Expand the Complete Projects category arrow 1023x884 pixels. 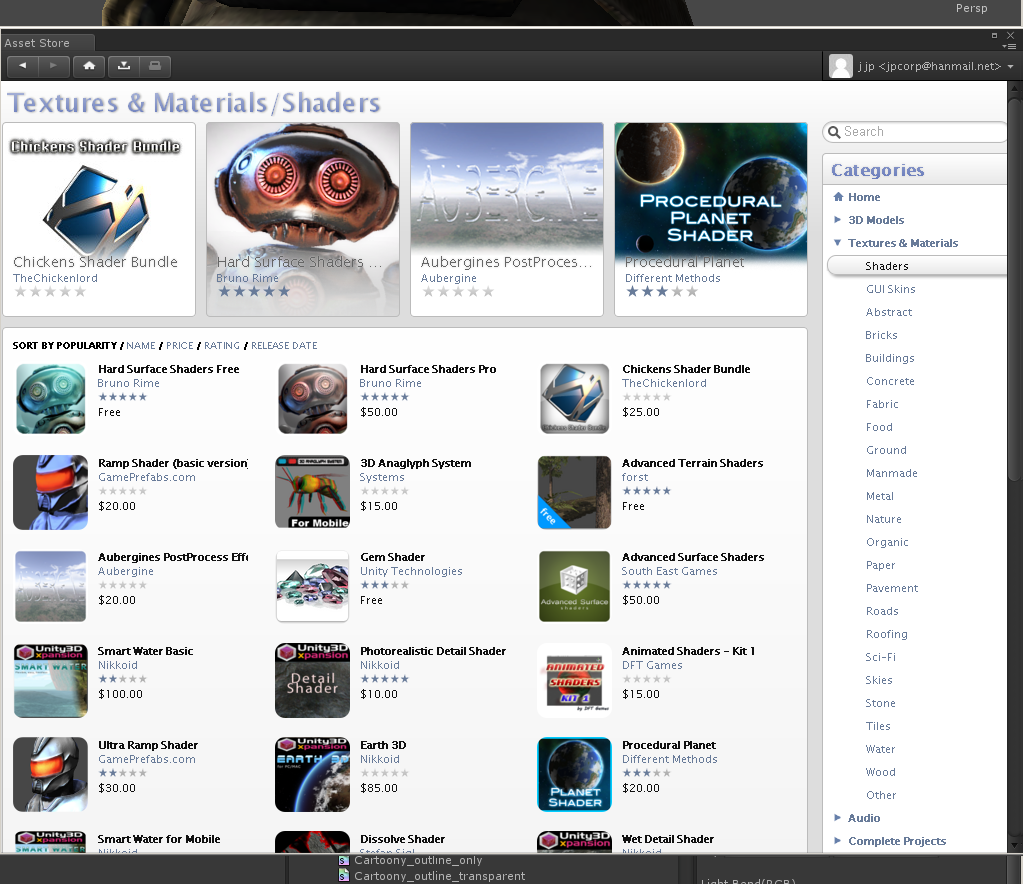838,840
